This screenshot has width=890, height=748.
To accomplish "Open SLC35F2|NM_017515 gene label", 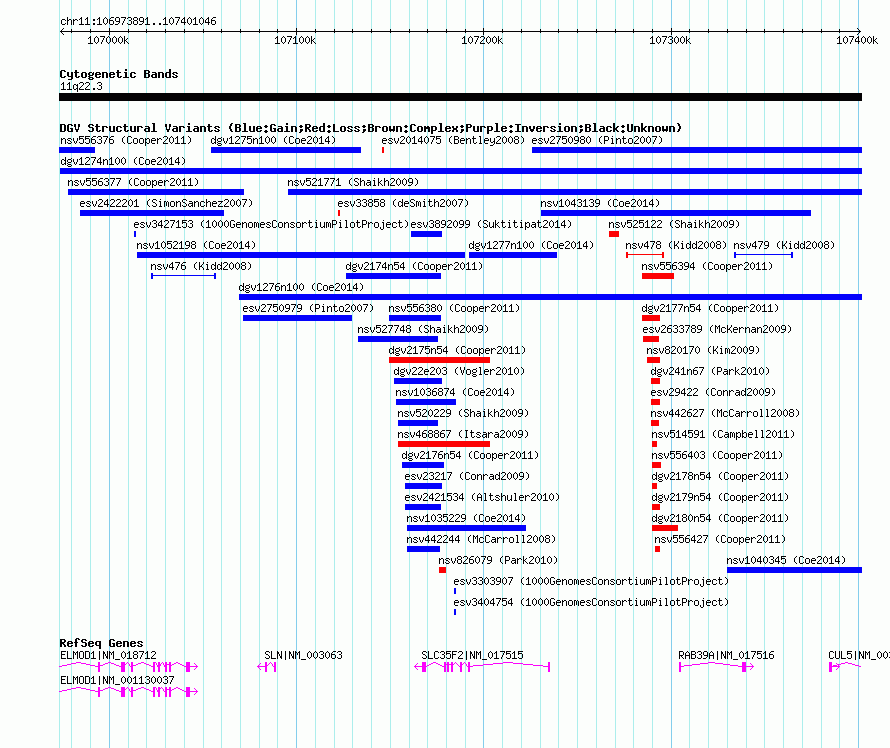I will [472, 655].
